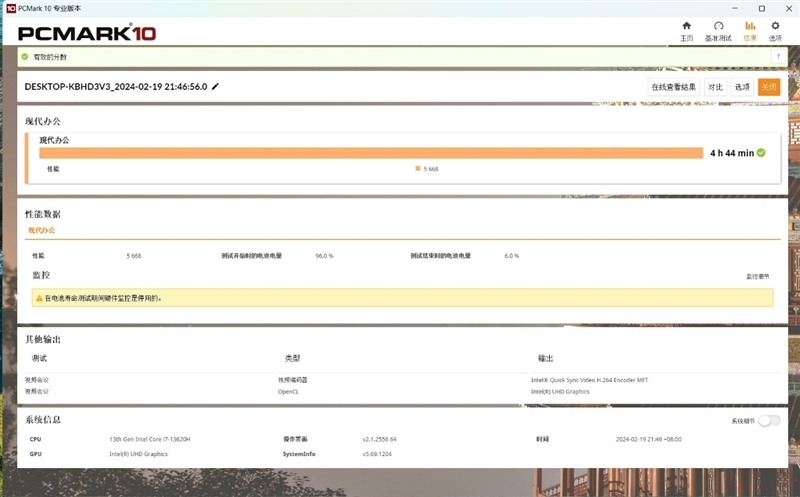Minimize the PCMark 10 window
800x497 pixels.
[x=735, y=8]
